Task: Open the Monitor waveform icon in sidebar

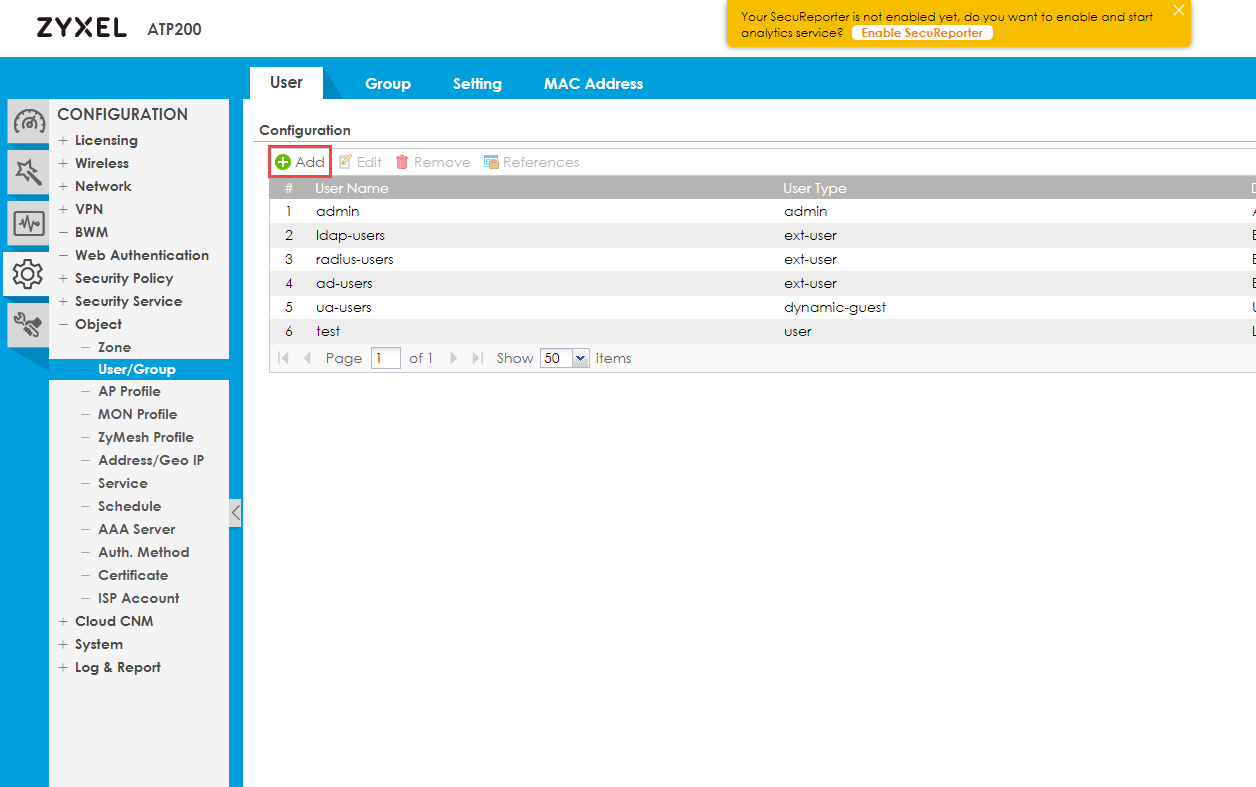Action: 28,222
